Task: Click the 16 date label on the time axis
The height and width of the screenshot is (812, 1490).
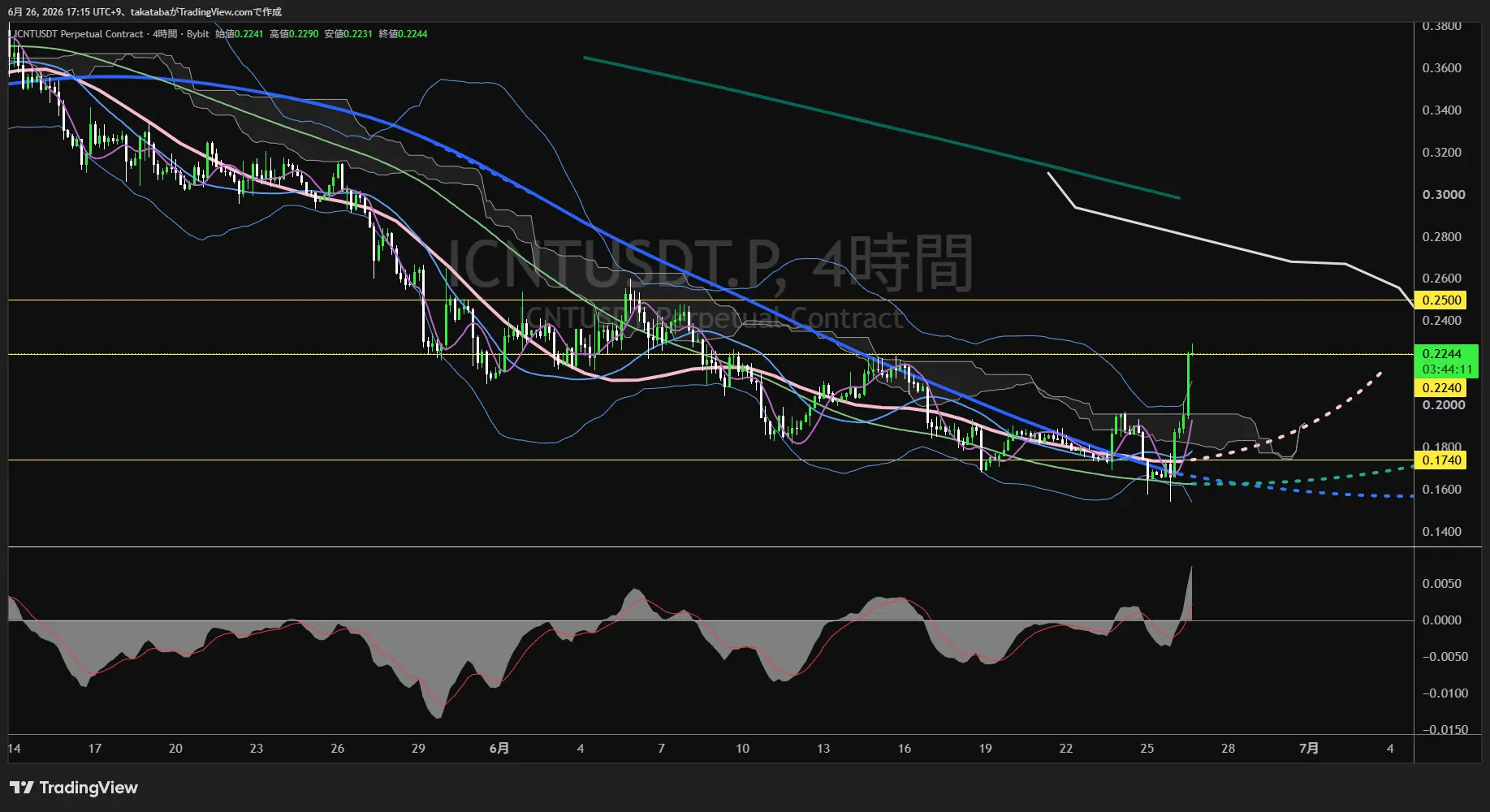Action: point(905,749)
